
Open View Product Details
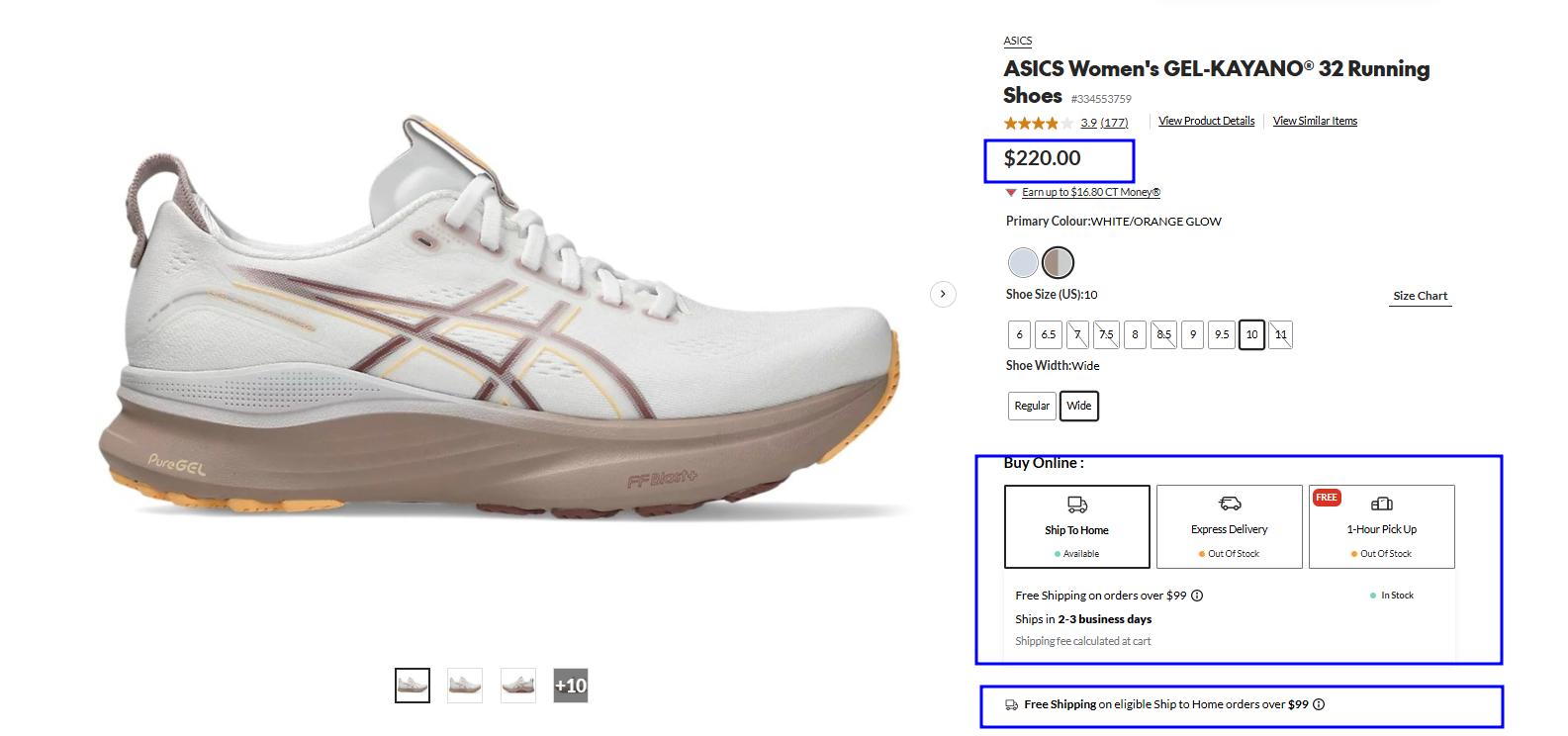pyautogui.click(x=1206, y=120)
